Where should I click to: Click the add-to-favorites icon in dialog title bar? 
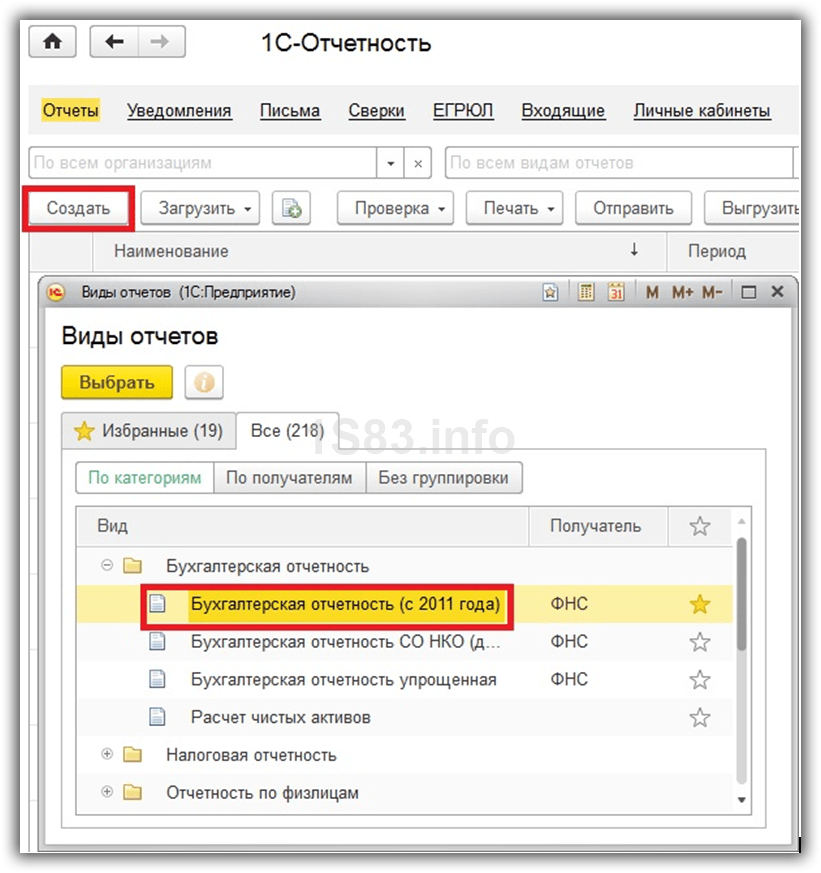coord(550,292)
